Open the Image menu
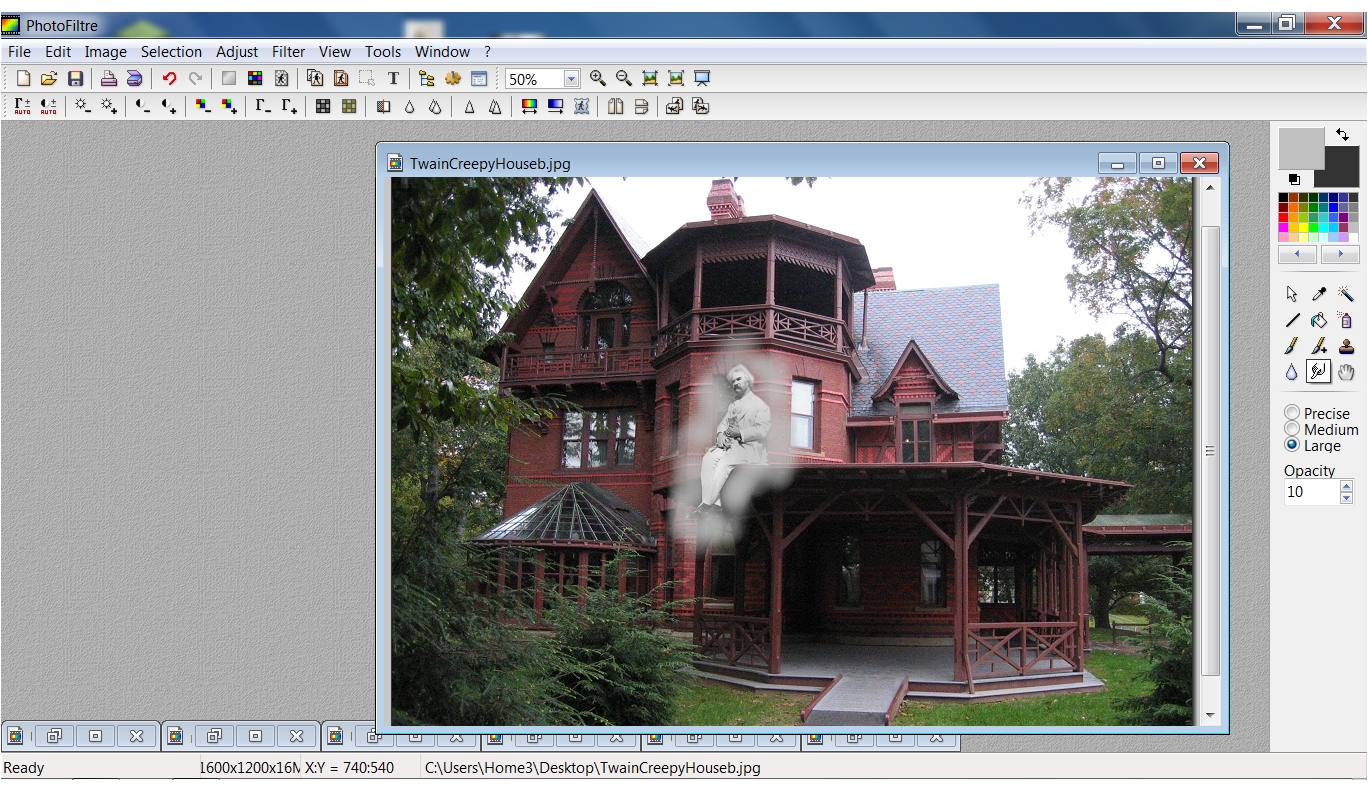This screenshot has width=1368, height=792. click(106, 52)
